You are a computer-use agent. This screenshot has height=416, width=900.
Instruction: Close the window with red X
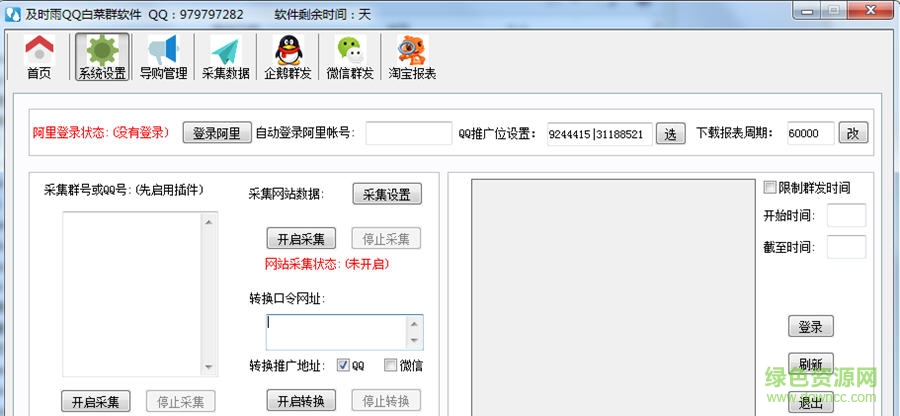click(x=870, y=11)
